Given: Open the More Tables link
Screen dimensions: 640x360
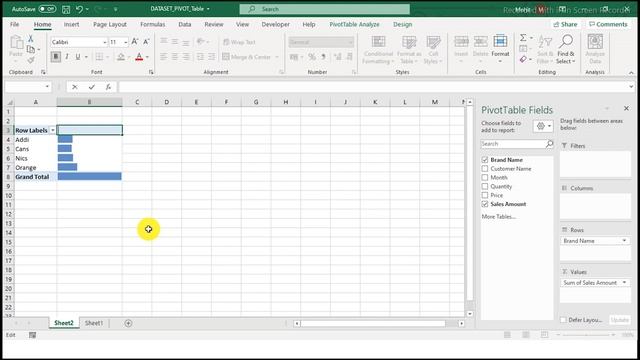Looking at the screenshot, I should [498, 217].
